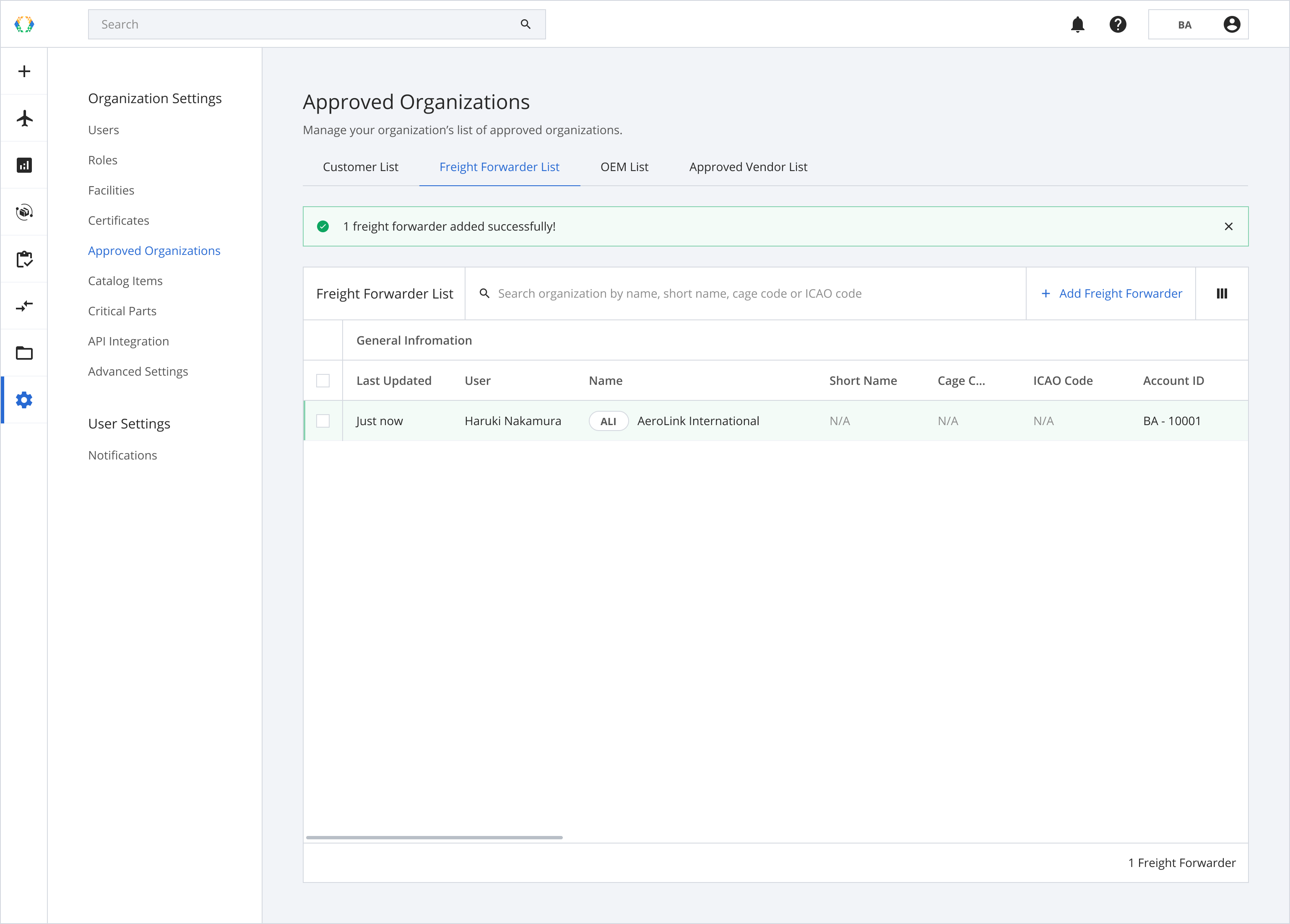Click the magnifier icon in the top search bar
Image resolution: width=1290 pixels, height=924 pixels.
coord(525,24)
